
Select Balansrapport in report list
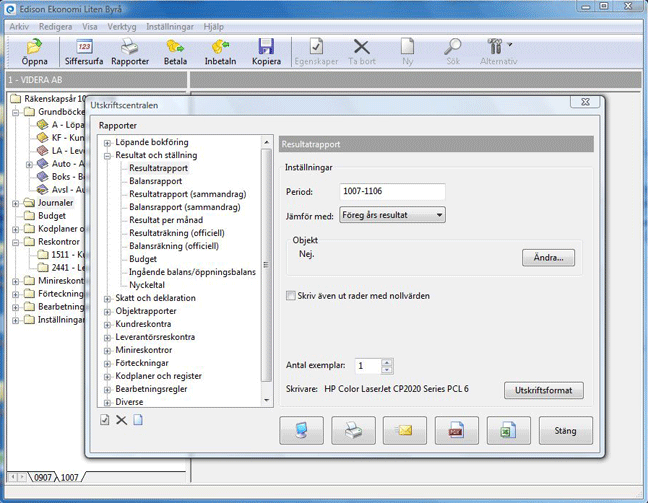pos(155,181)
